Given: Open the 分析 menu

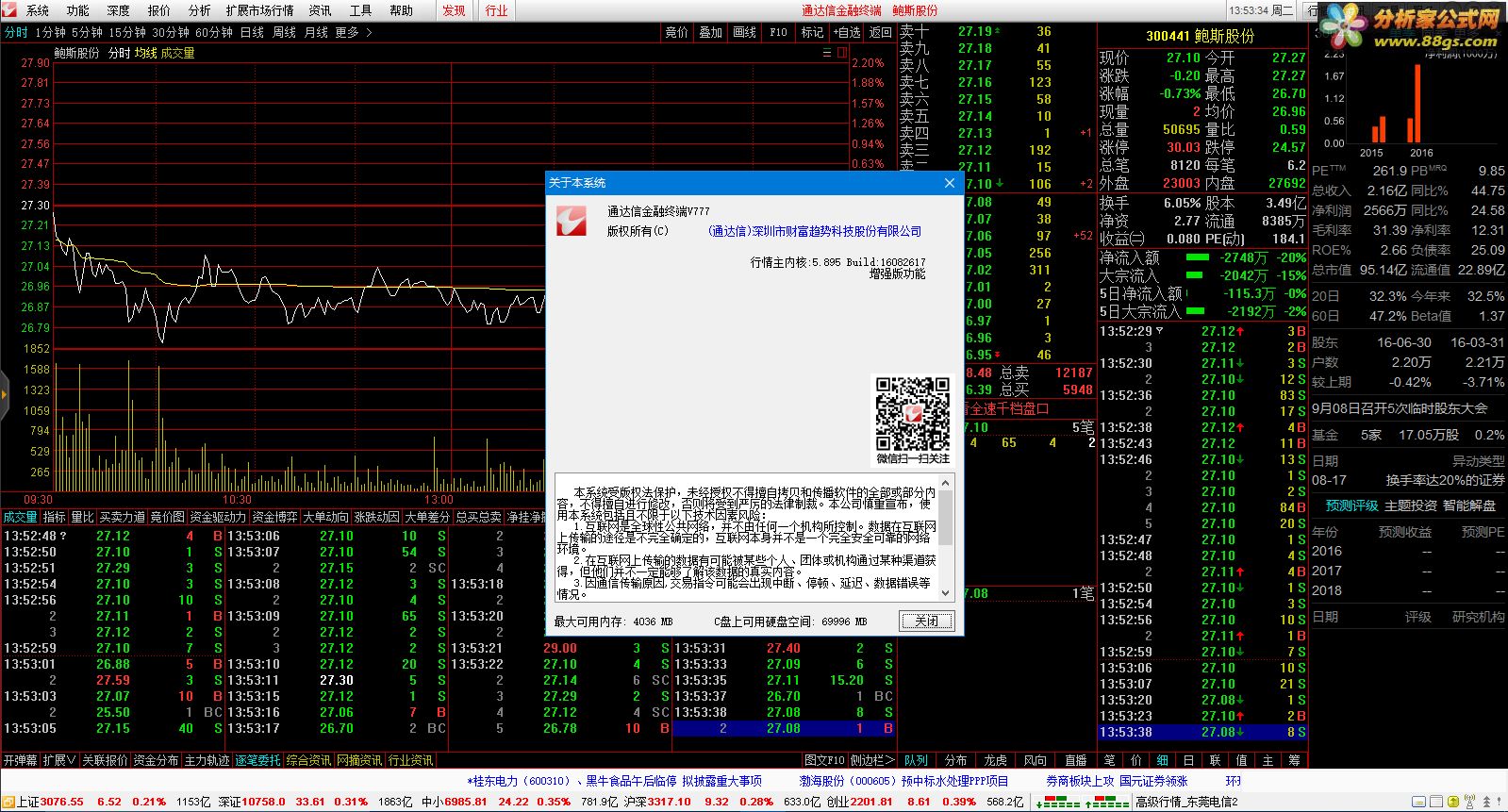Looking at the screenshot, I should [x=199, y=10].
